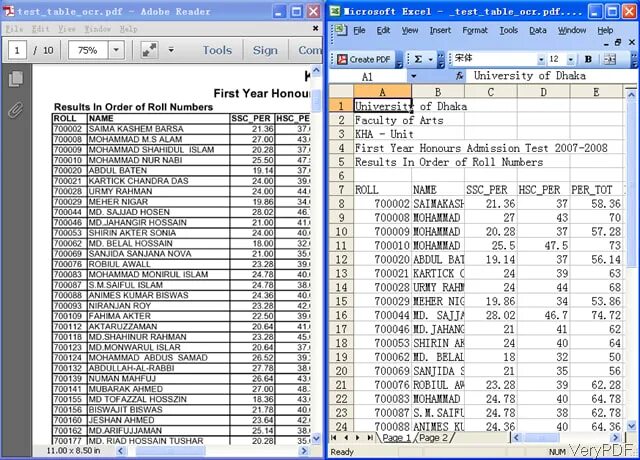Open the 75% zoom level dropdown arrow
Viewport: 640px width, 460px height.
(x=116, y=50)
